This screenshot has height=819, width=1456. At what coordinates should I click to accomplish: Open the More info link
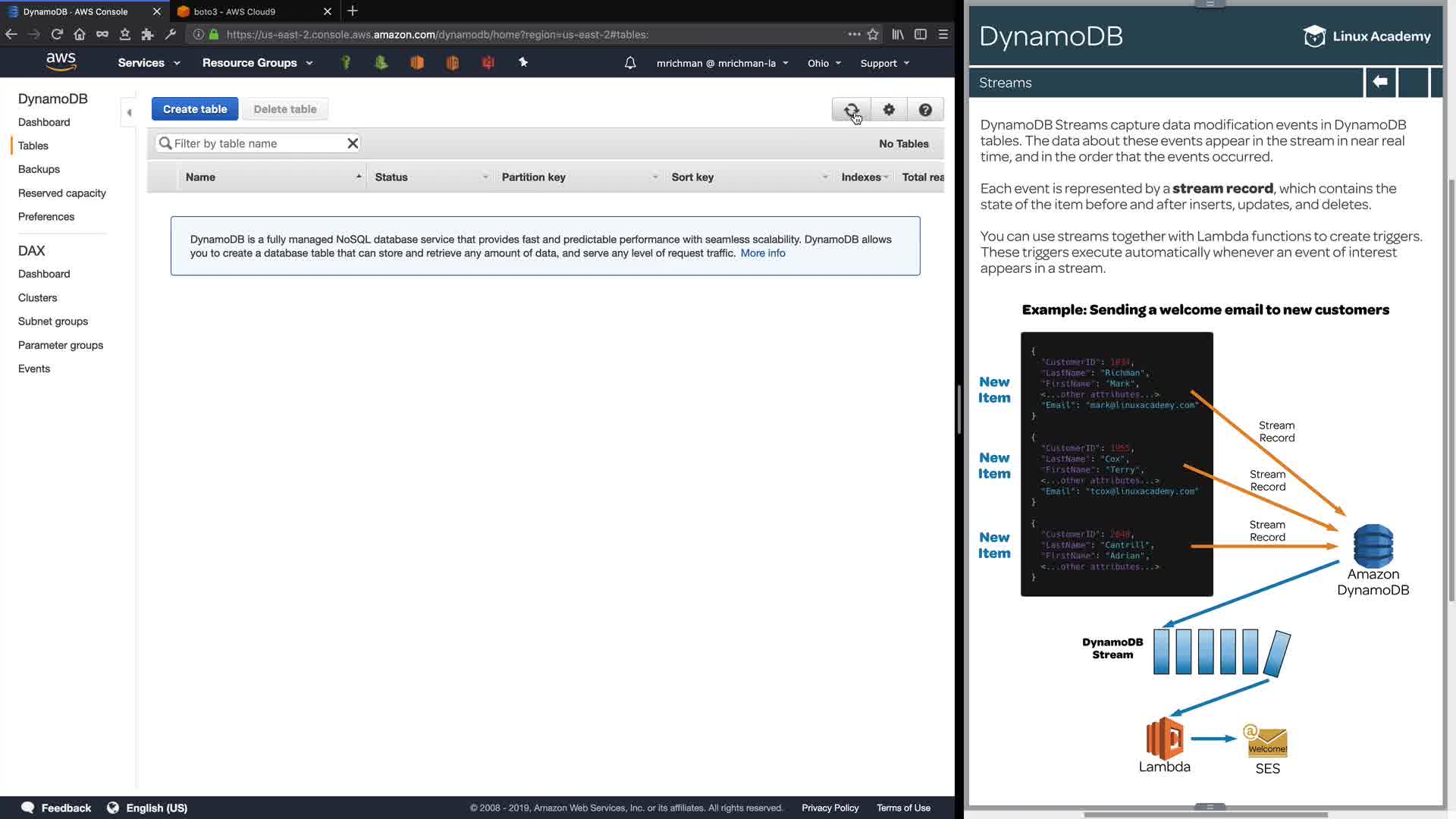coord(762,253)
